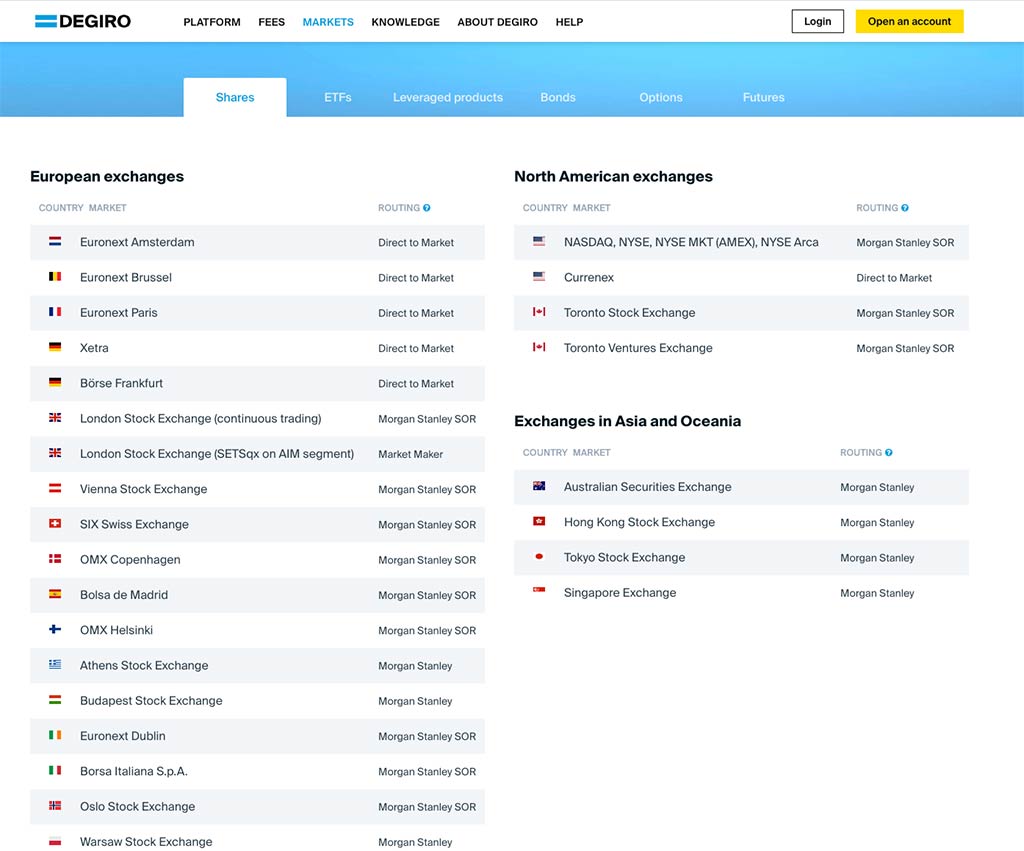Click the Italy flag beside Borsa Italiana
1024x851 pixels.
coord(55,771)
